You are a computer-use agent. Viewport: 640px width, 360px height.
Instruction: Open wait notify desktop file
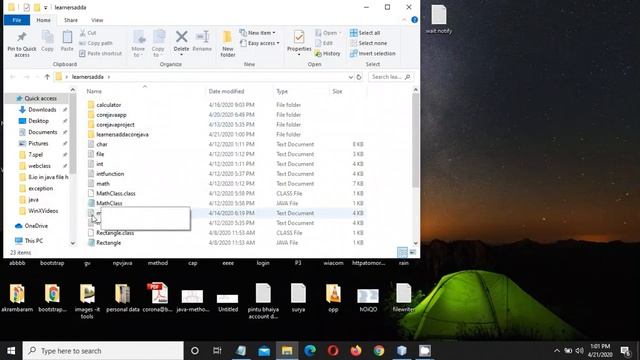coord(439,19)
